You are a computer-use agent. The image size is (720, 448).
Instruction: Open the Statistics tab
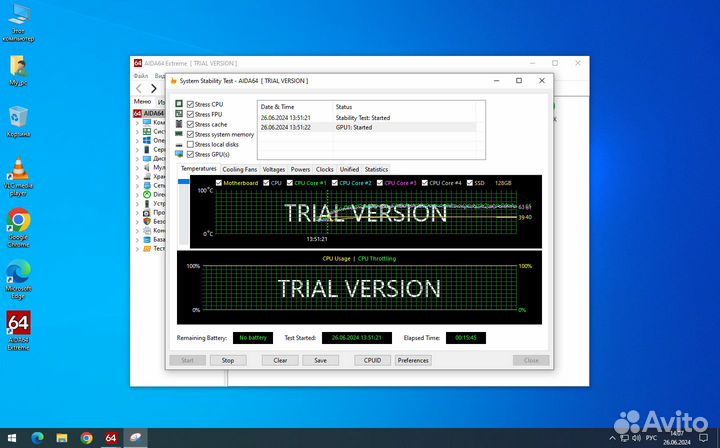377,169
